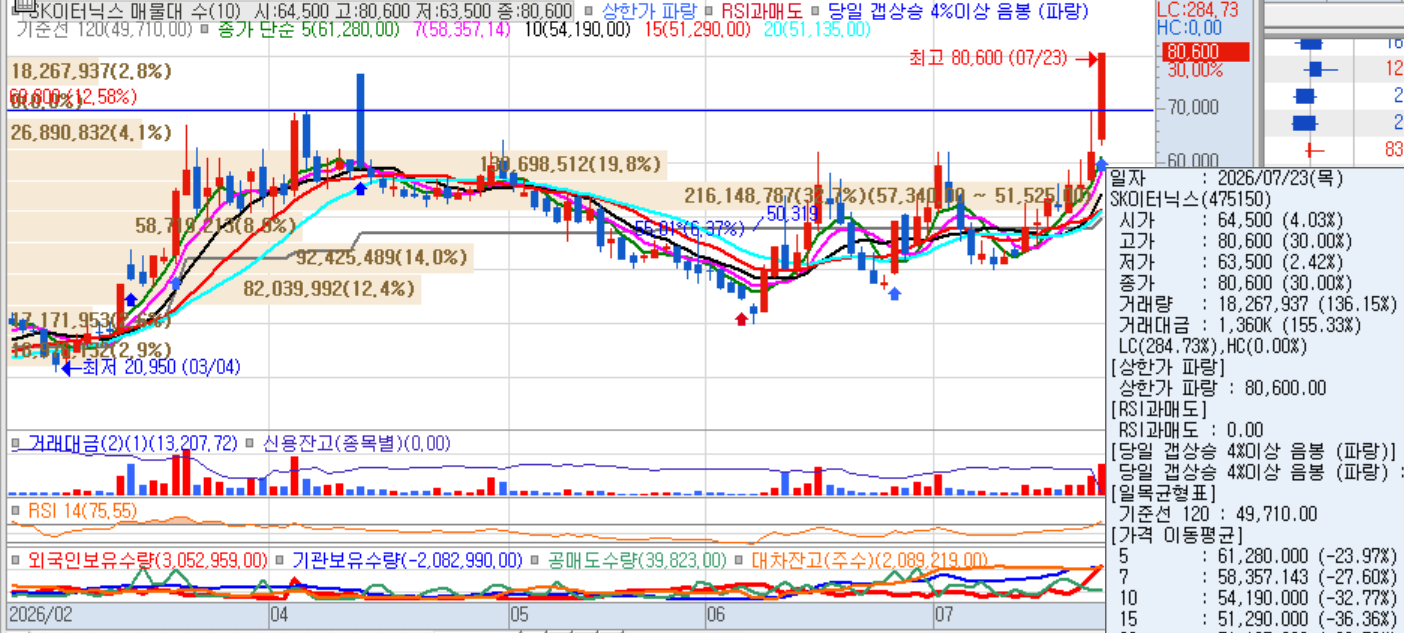Select the 기관보유수량 series label
This screenshot has width=1404, height=633.
click(407, 560)
